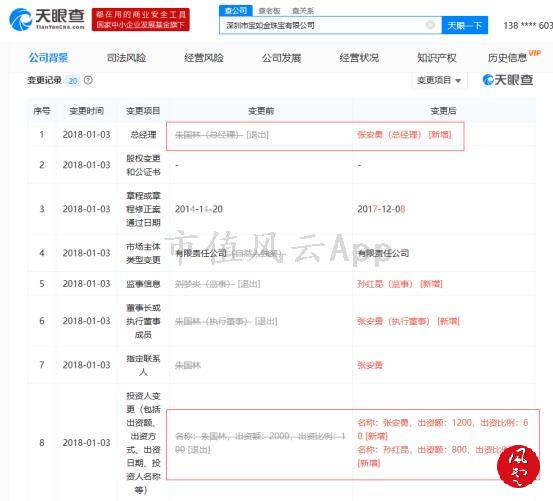The height and width of the screenshot is (501, 553).
Task: Click the red 风云 round badge
Action: [518, 466]
